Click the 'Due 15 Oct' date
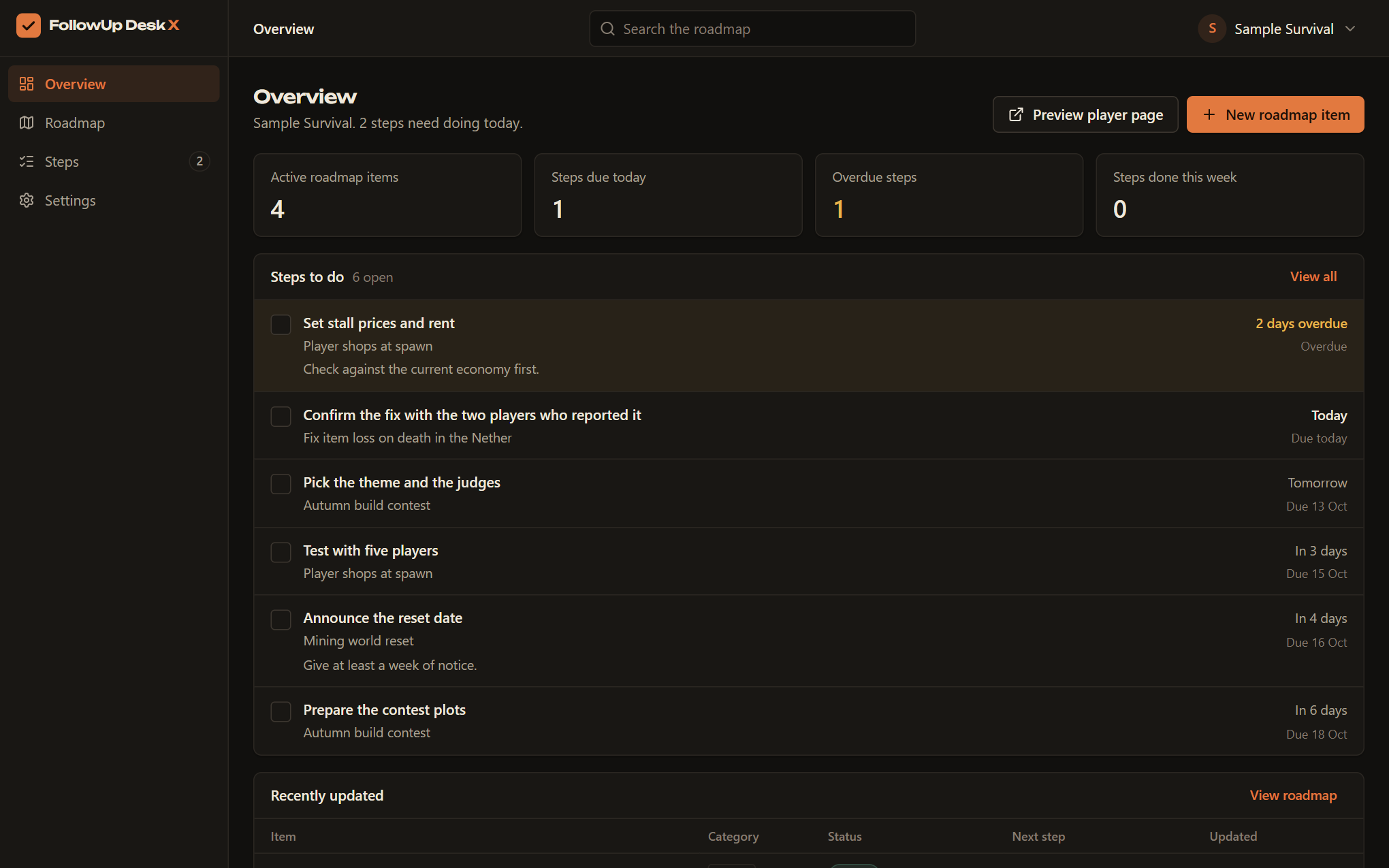This screenshot has height=868, width=1389. point(1316,573)
